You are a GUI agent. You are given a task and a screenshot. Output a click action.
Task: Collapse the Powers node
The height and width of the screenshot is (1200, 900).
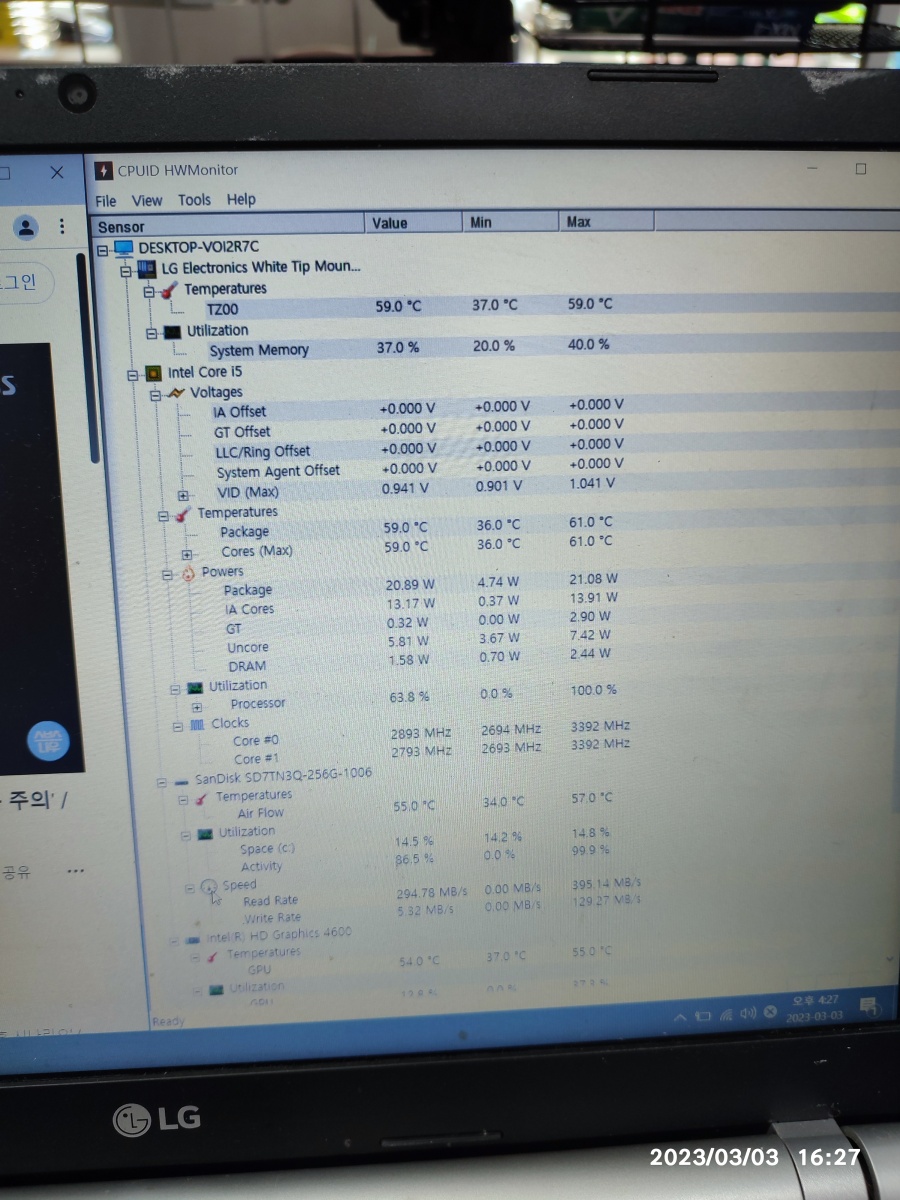tap(167, 575)
